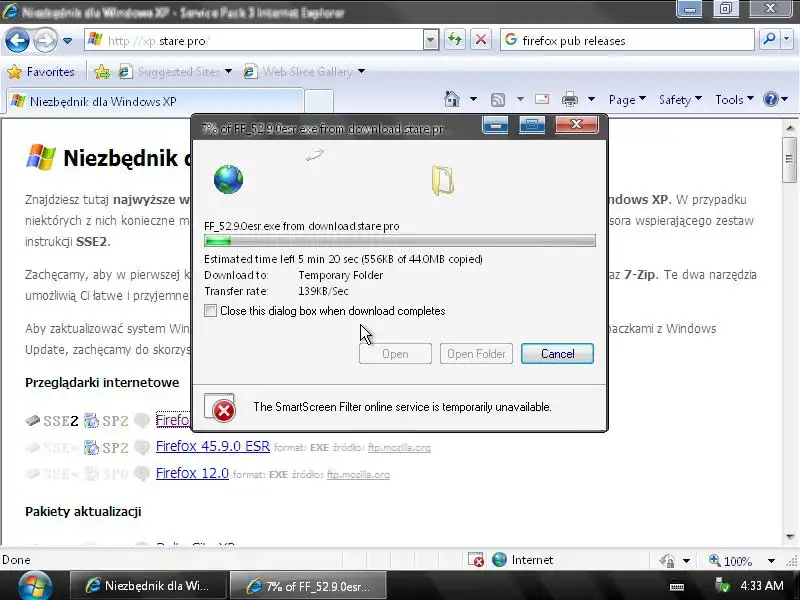Click the Forward navigation arrow
800x600 pixels.
click(x=45, y=40)
